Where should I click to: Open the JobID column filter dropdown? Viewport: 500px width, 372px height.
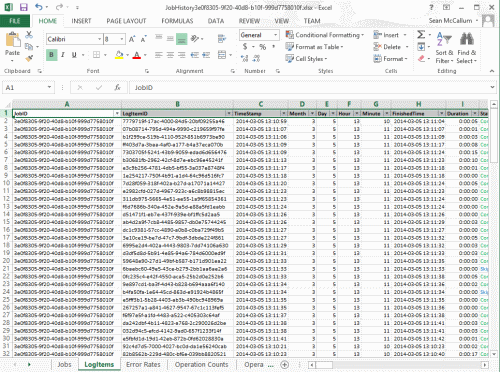tap(117, 114)
